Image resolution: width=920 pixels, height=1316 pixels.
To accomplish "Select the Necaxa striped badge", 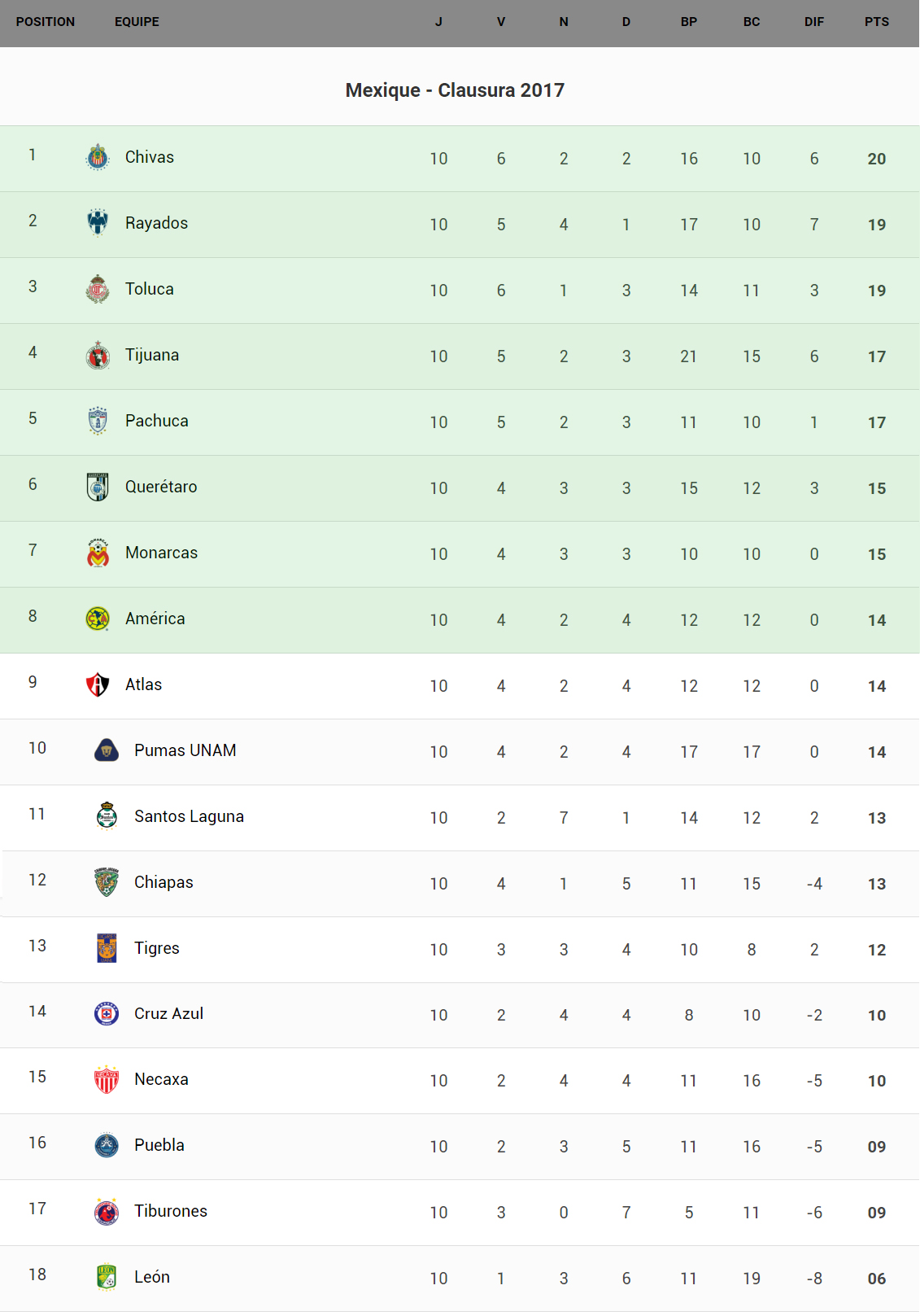I will pos(107,1079).
